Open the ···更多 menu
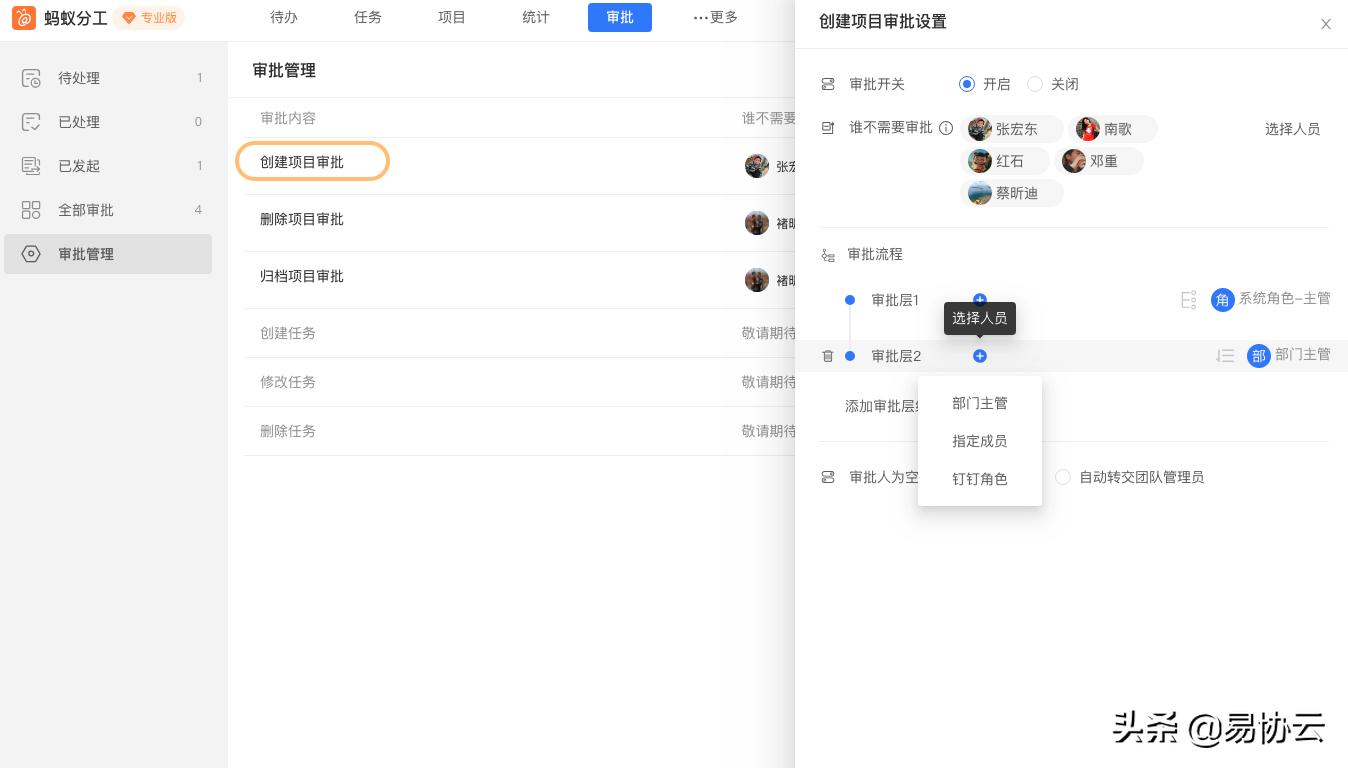This screenshot has height=768, width=1348. pos(714,17)
